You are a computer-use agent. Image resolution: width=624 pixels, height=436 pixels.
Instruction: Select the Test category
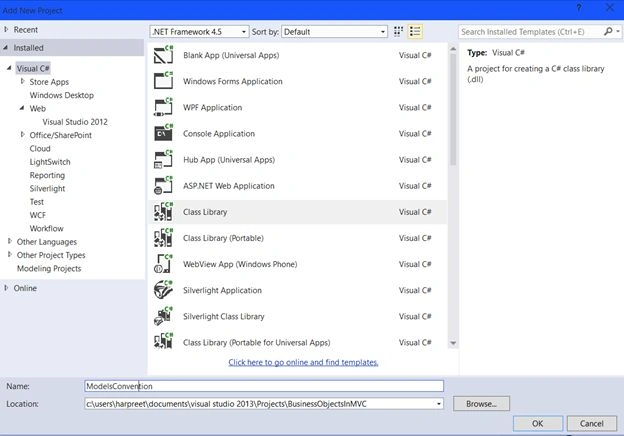point(37,202)
